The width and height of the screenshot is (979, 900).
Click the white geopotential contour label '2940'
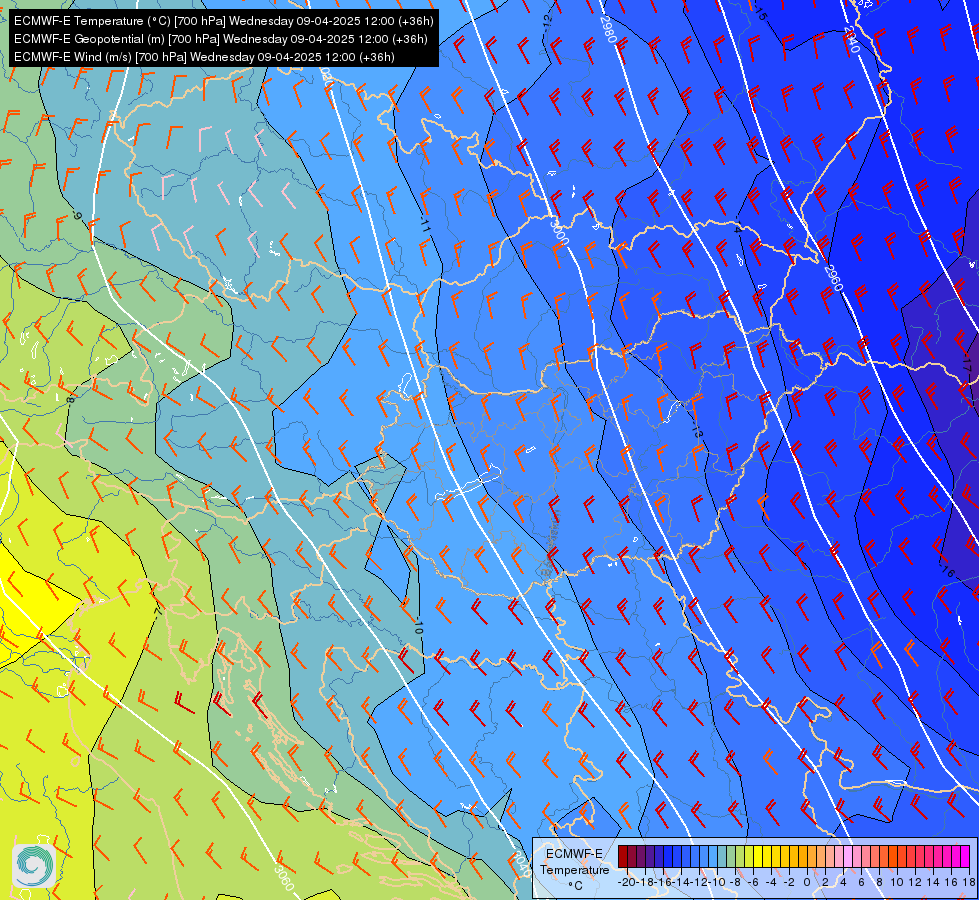tap(852, 39)
